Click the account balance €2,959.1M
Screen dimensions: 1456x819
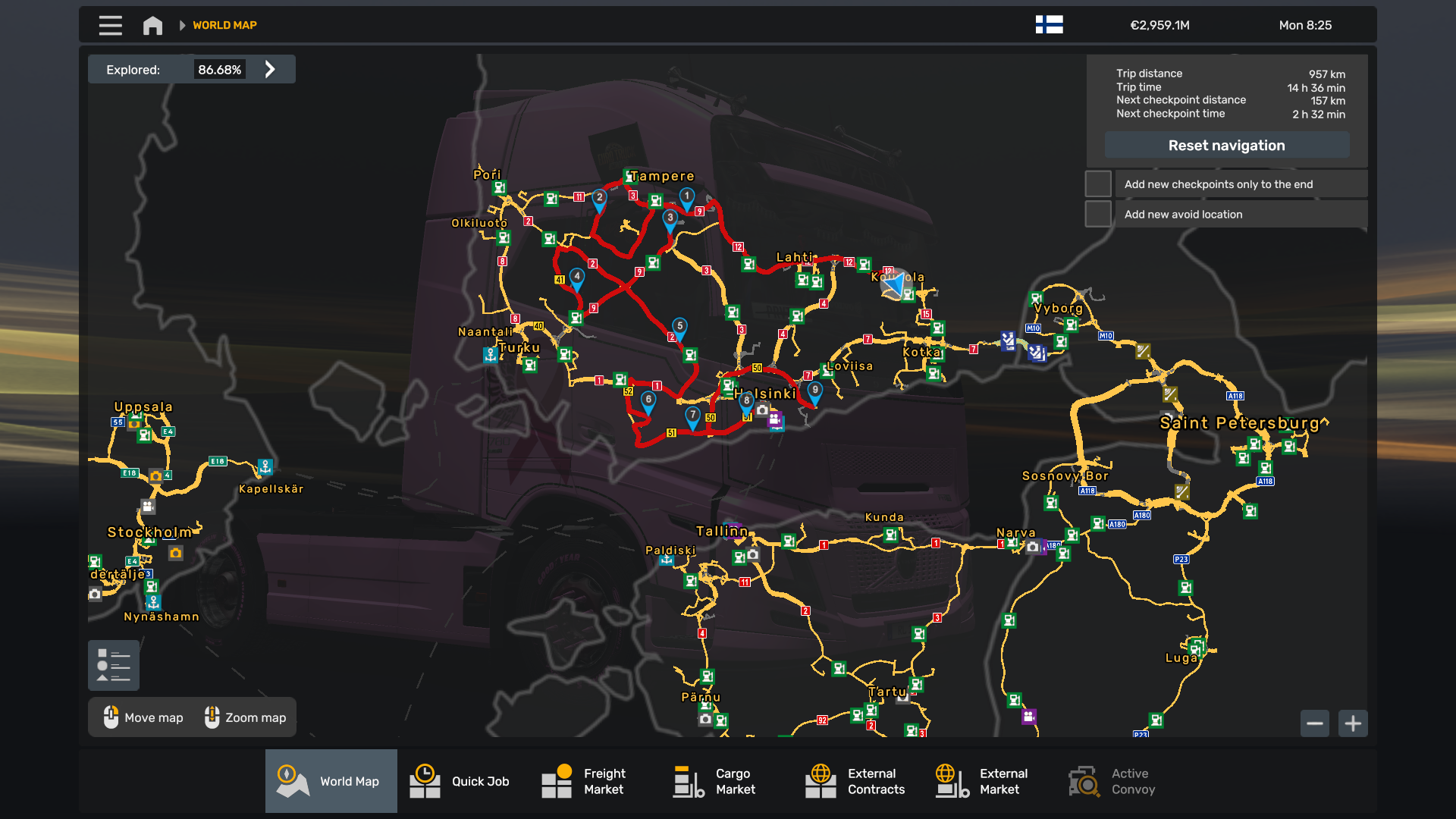1159,25
